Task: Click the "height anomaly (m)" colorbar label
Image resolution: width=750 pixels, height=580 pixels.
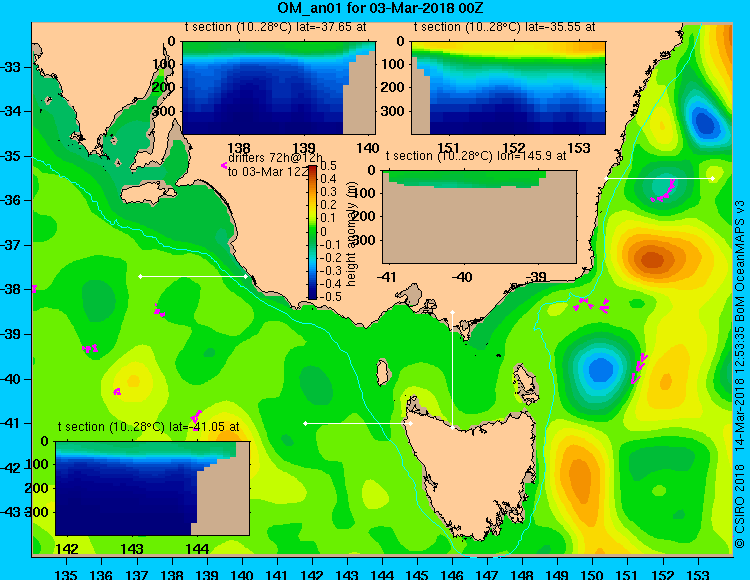Action: point(352,234)
